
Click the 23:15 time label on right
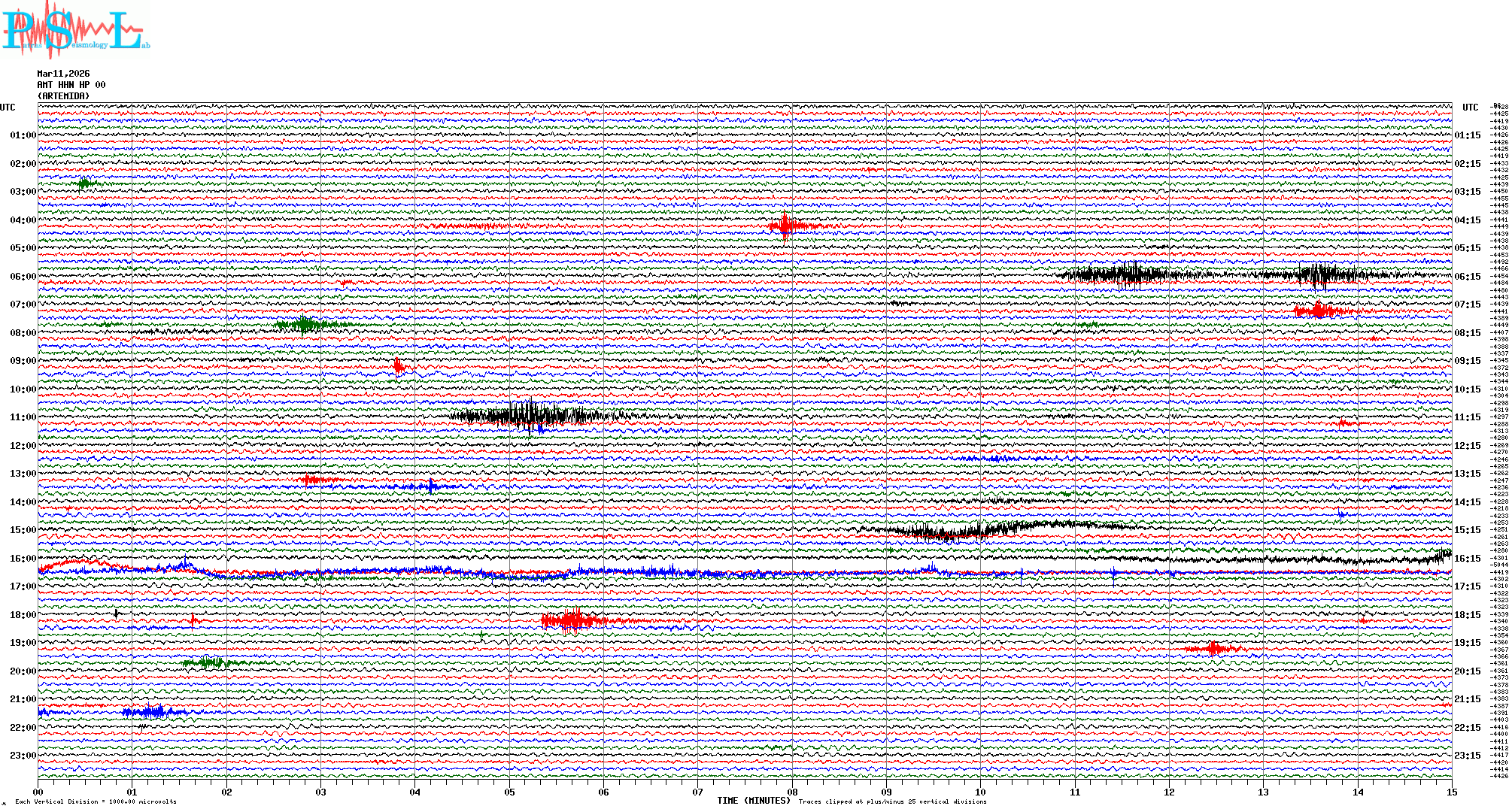[1468, 756]
